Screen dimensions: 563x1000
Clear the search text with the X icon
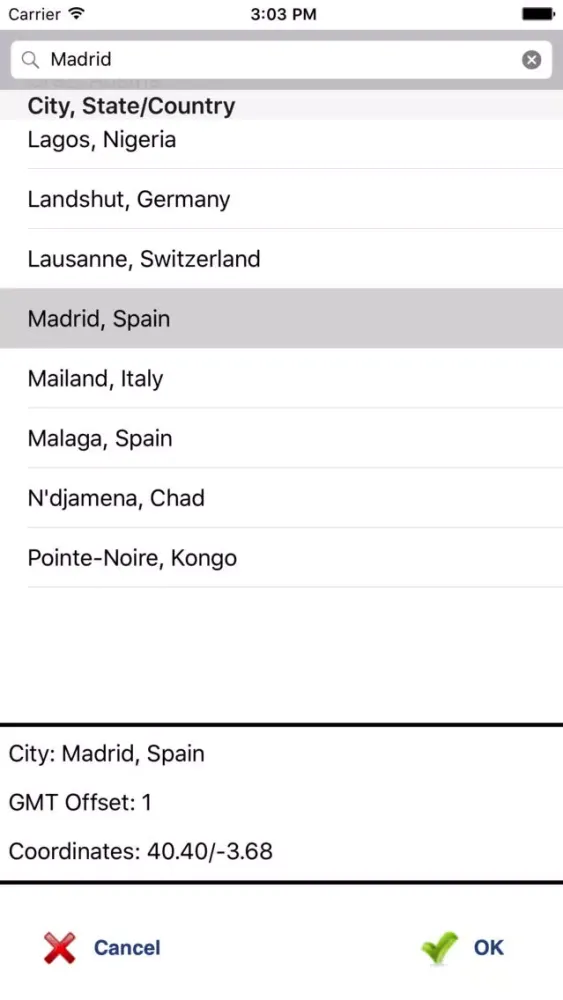(x=532, y=59)
